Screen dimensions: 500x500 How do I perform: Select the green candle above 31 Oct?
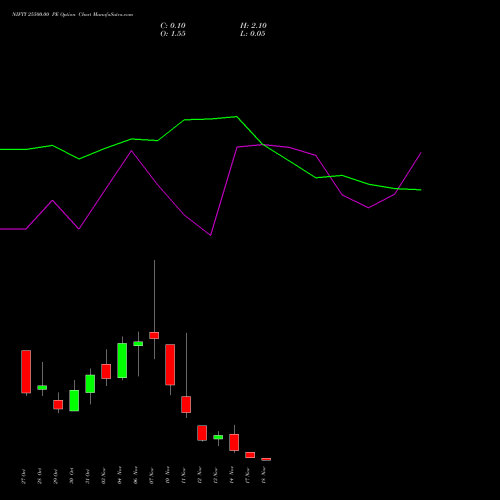[x=90, y=384]
